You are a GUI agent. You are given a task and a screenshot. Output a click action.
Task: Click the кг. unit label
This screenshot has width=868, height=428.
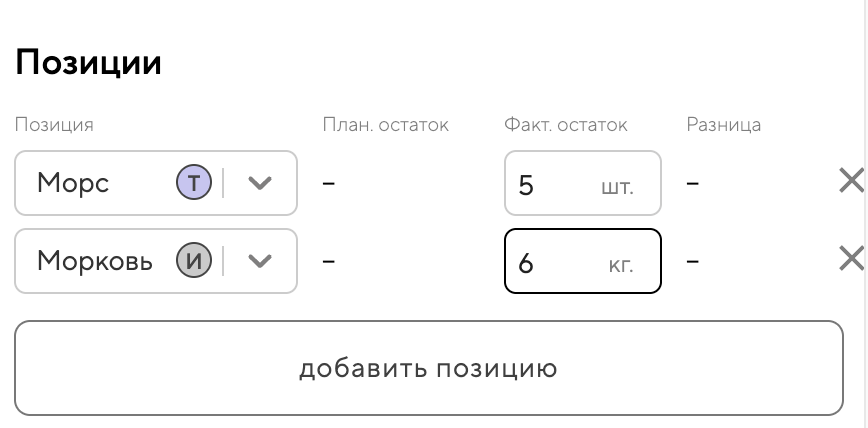[621, 265]
